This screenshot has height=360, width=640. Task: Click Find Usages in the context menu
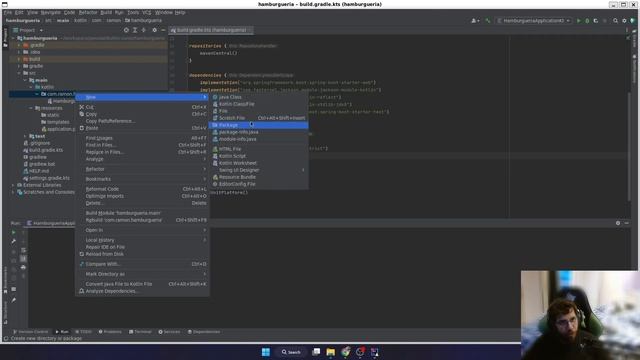click(142, 138)
